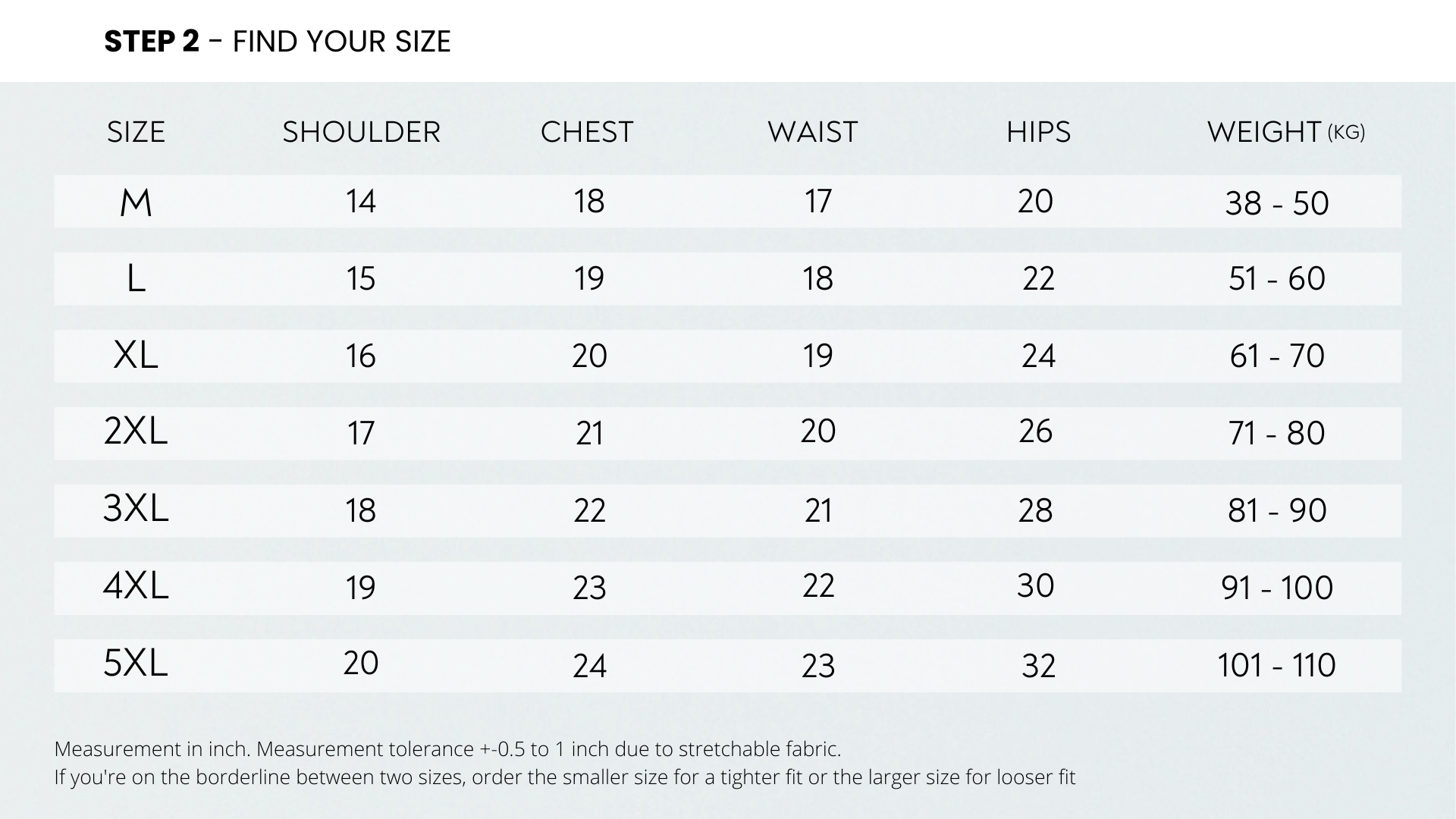Click the CHEST column header
This screenshot has height=819, width=1456.
pyautogui.click(x=587, y=132)
